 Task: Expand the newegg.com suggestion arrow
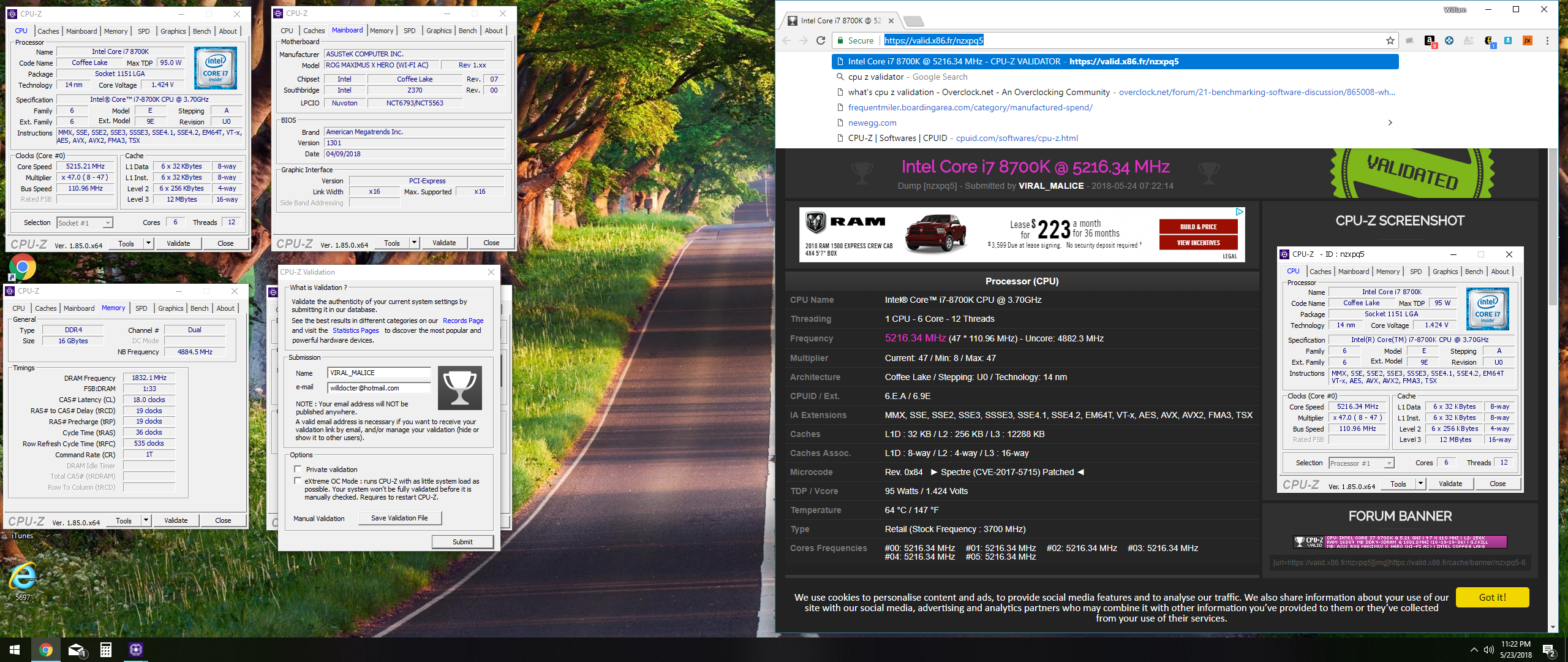click(x=1390, y=123)
